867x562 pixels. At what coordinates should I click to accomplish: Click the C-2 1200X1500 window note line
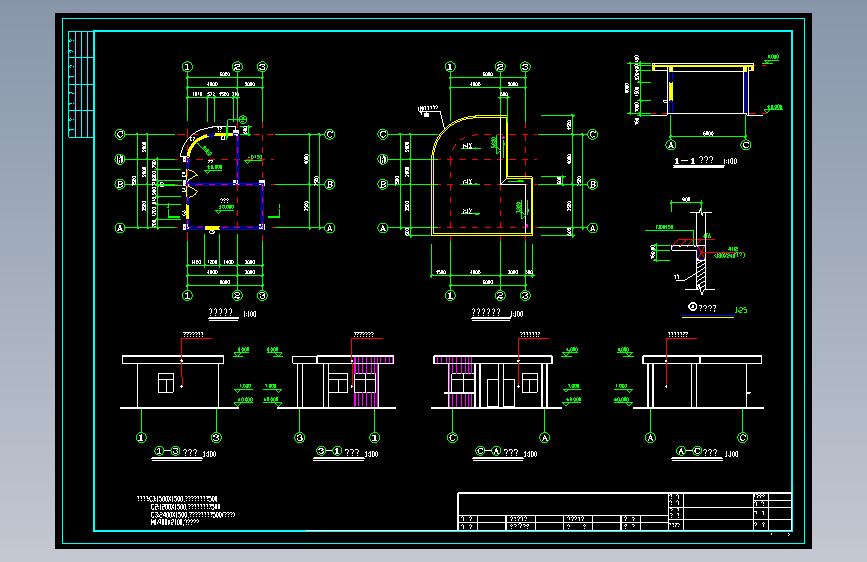[186, 507]
